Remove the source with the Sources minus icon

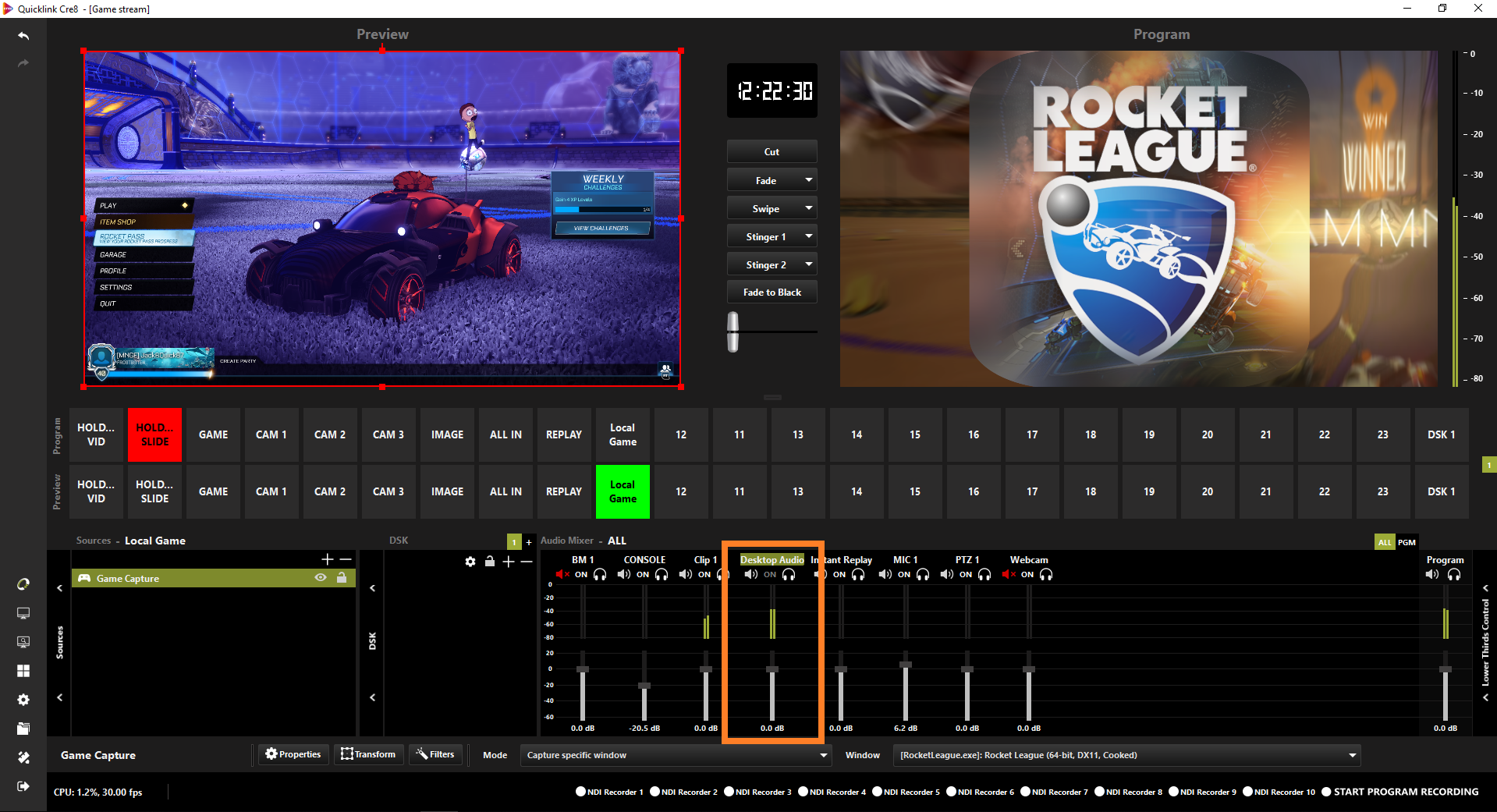click(346, 559)
